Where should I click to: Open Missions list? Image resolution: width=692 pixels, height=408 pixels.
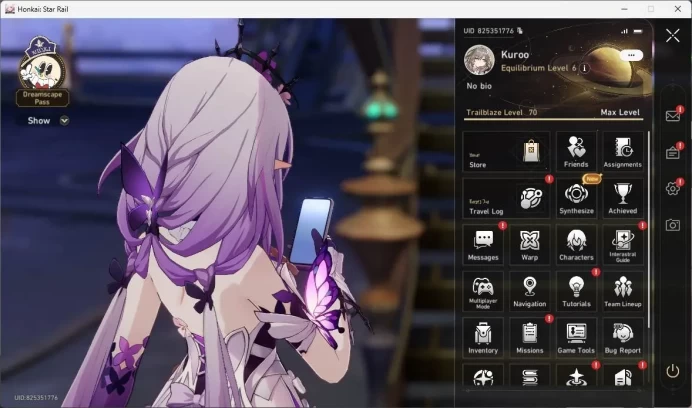530,337
